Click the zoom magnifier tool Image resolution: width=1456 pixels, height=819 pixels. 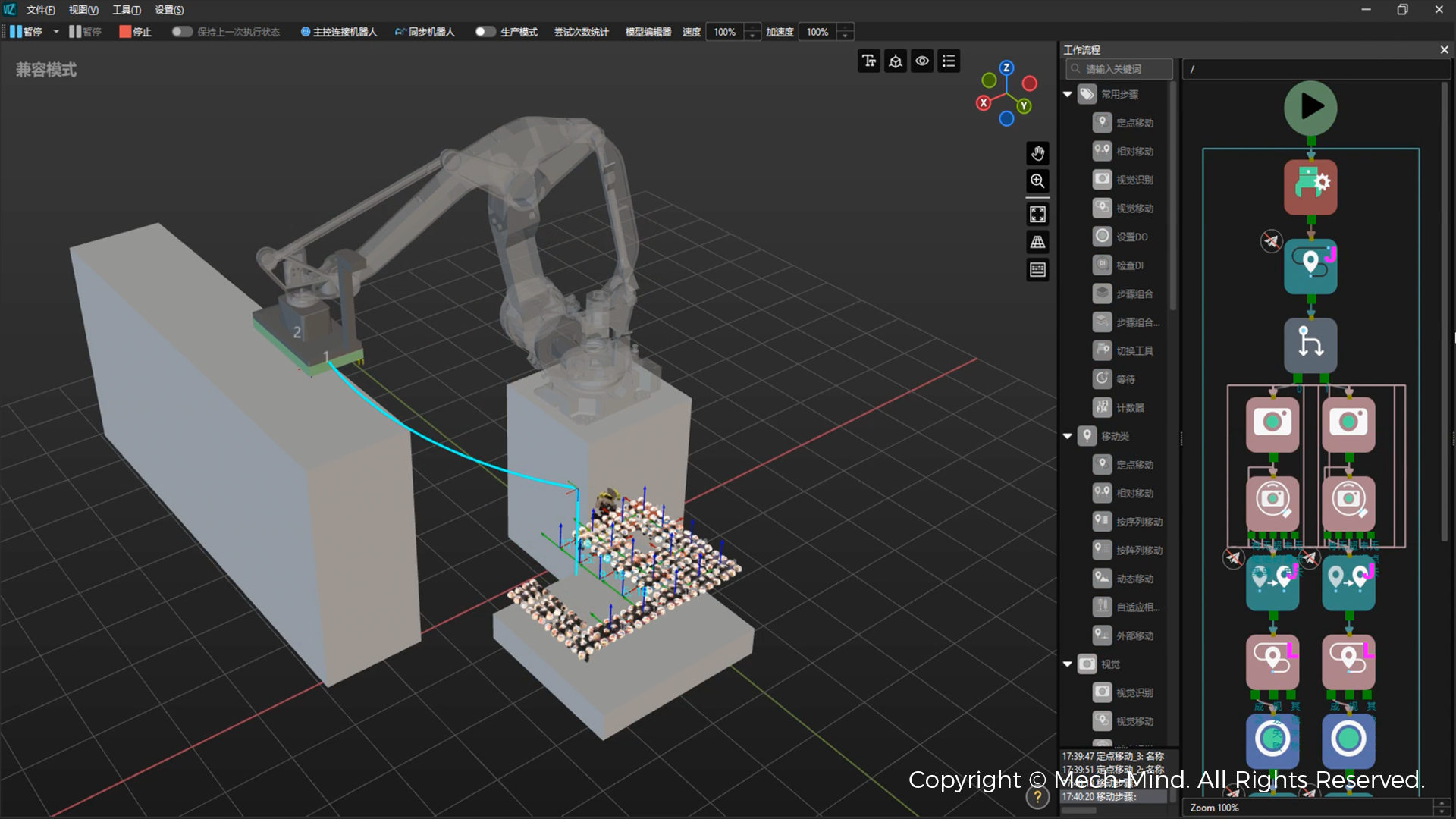click(1037, 180)
